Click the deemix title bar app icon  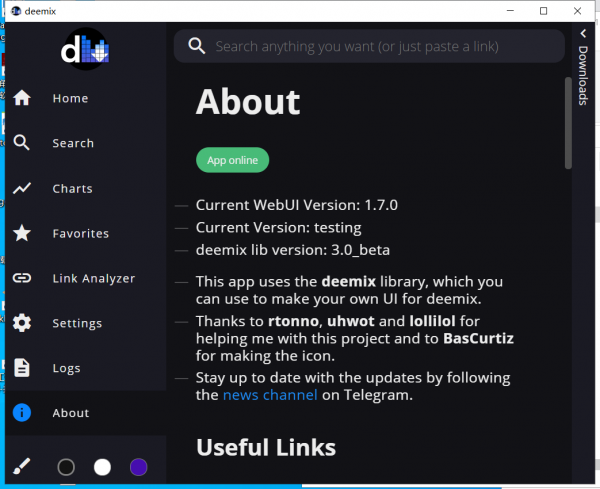point(16,11)
